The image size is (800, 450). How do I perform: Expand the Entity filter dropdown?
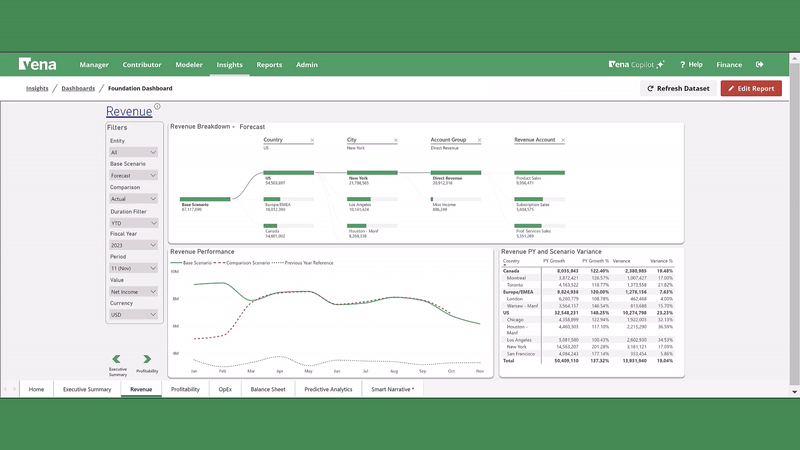[x=133, y=153]
